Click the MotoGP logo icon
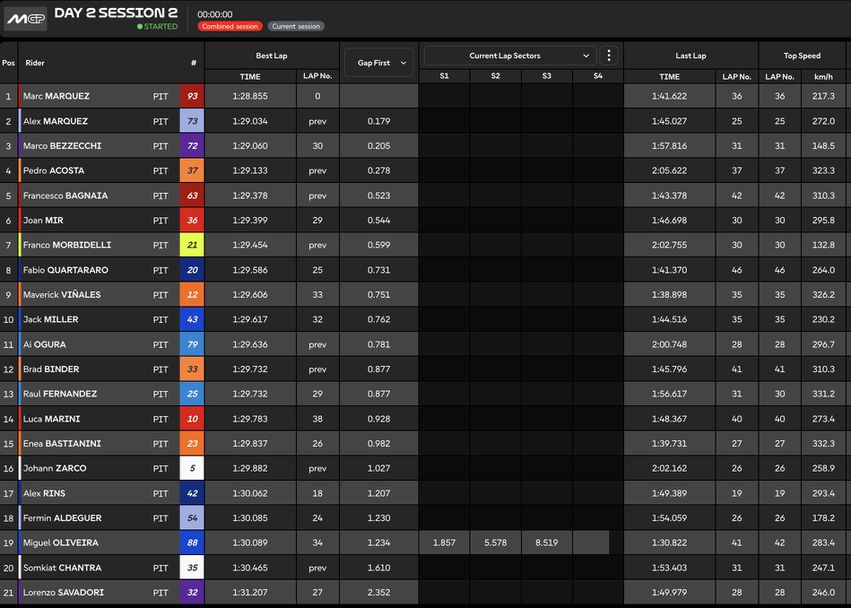Image resolution: width=851 pixels, height=608 pixels. [26, 19]
